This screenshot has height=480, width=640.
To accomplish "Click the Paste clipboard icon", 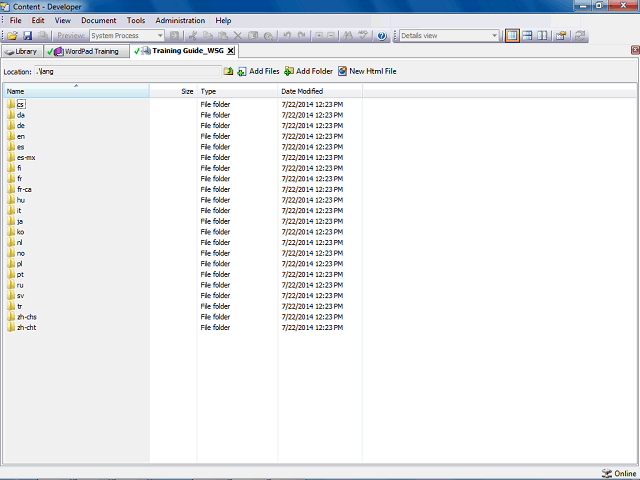I will click(223, 36).
